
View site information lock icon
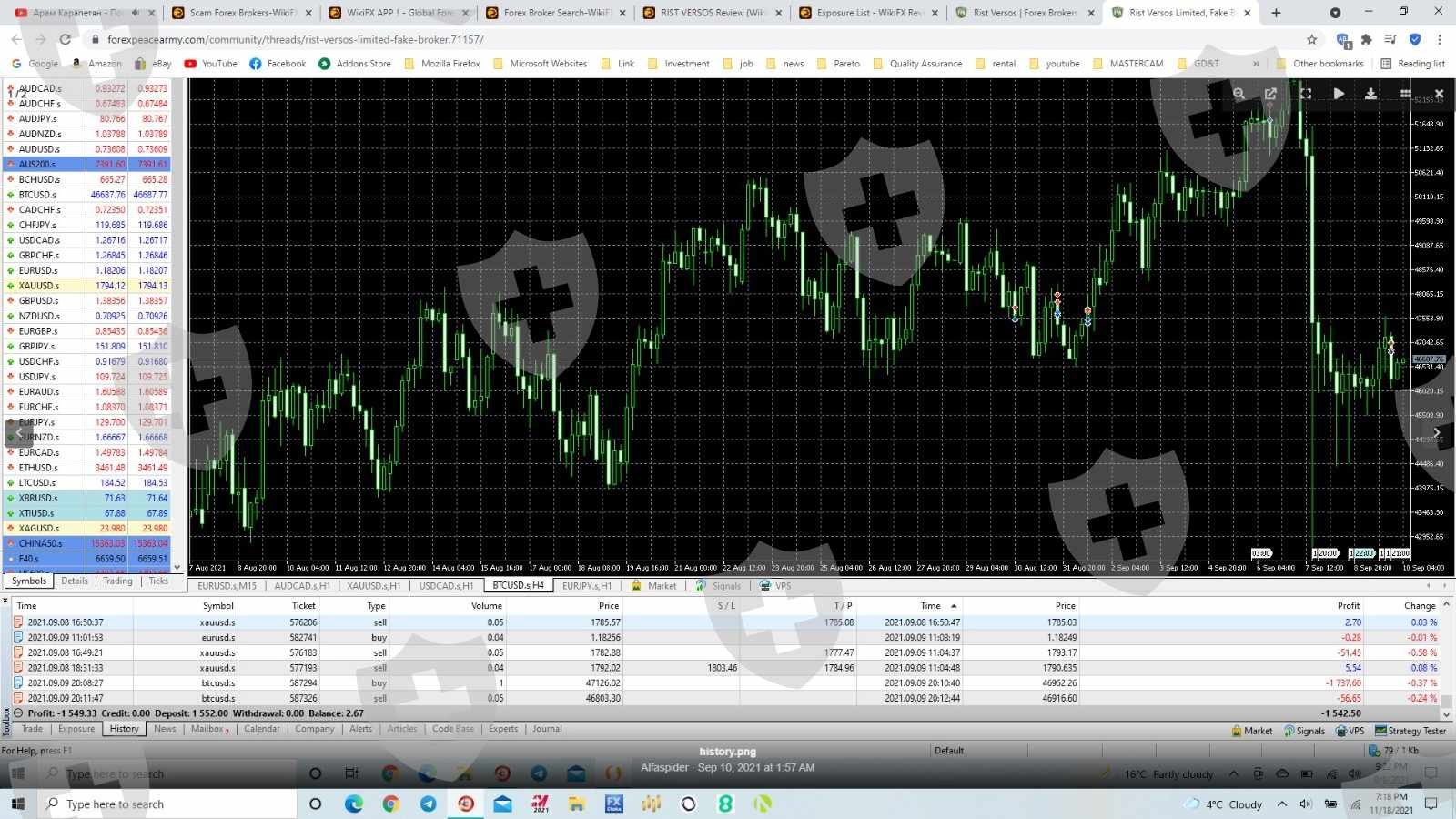[95, 40]
